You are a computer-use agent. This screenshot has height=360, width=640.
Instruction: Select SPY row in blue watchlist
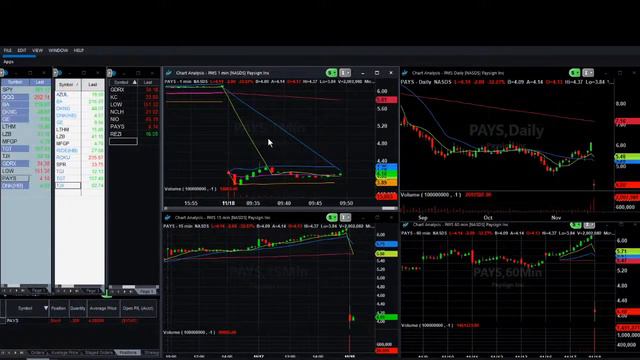tap(26, 89)
